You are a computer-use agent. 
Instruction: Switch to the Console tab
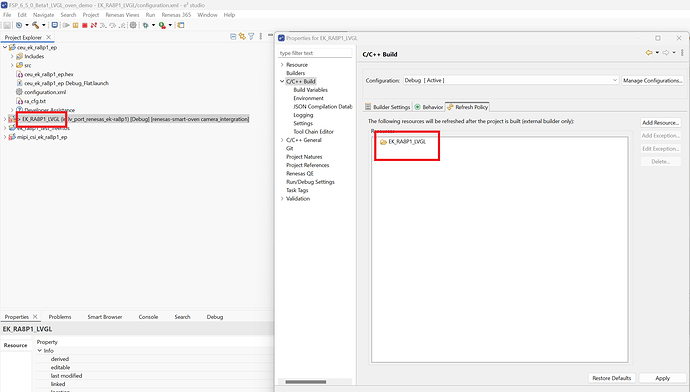click(148, 317)
